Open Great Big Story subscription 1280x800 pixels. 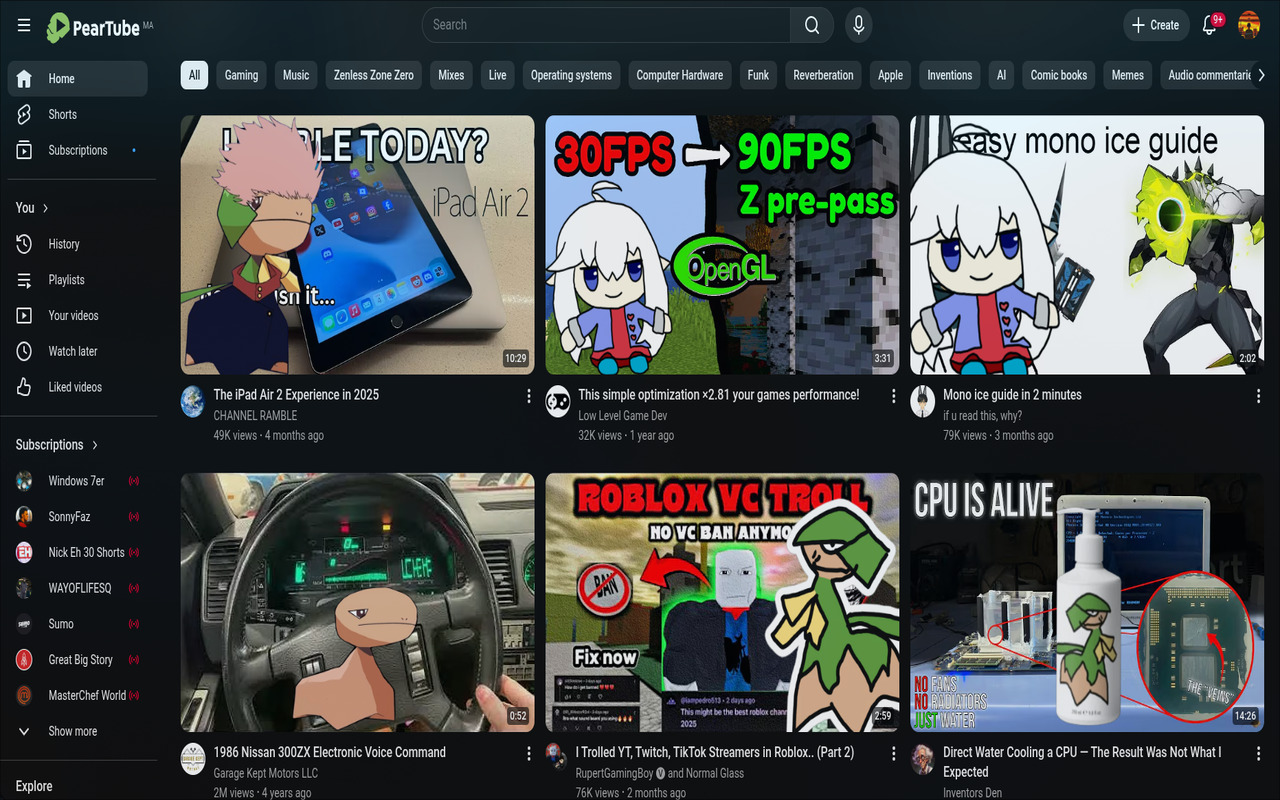coord(77,660)
